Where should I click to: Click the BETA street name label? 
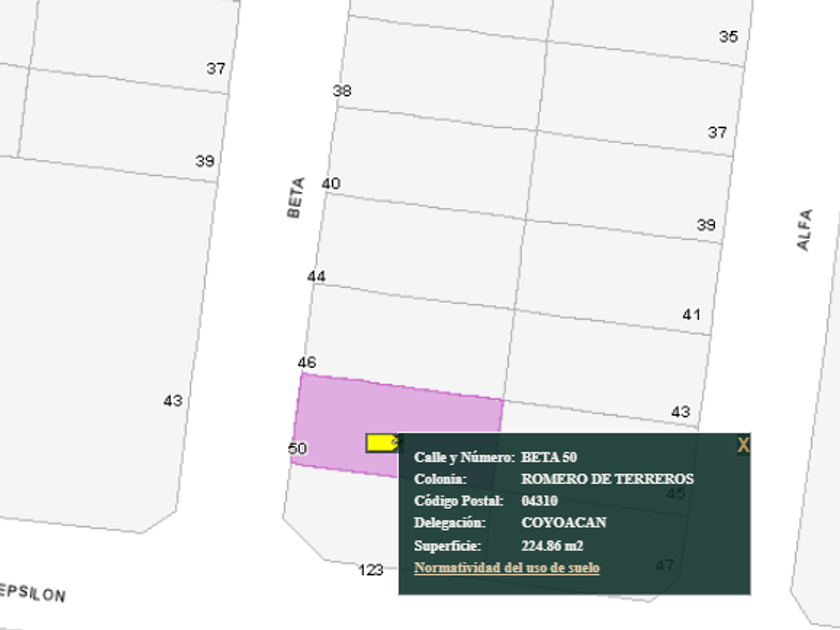pos(296,198)
